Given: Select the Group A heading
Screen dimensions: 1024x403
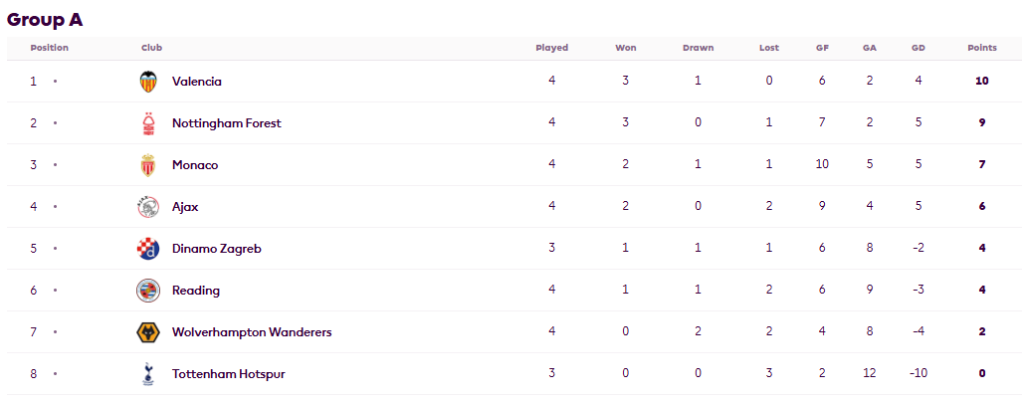Looking at the screenshot, I should [x=45, y=20].
